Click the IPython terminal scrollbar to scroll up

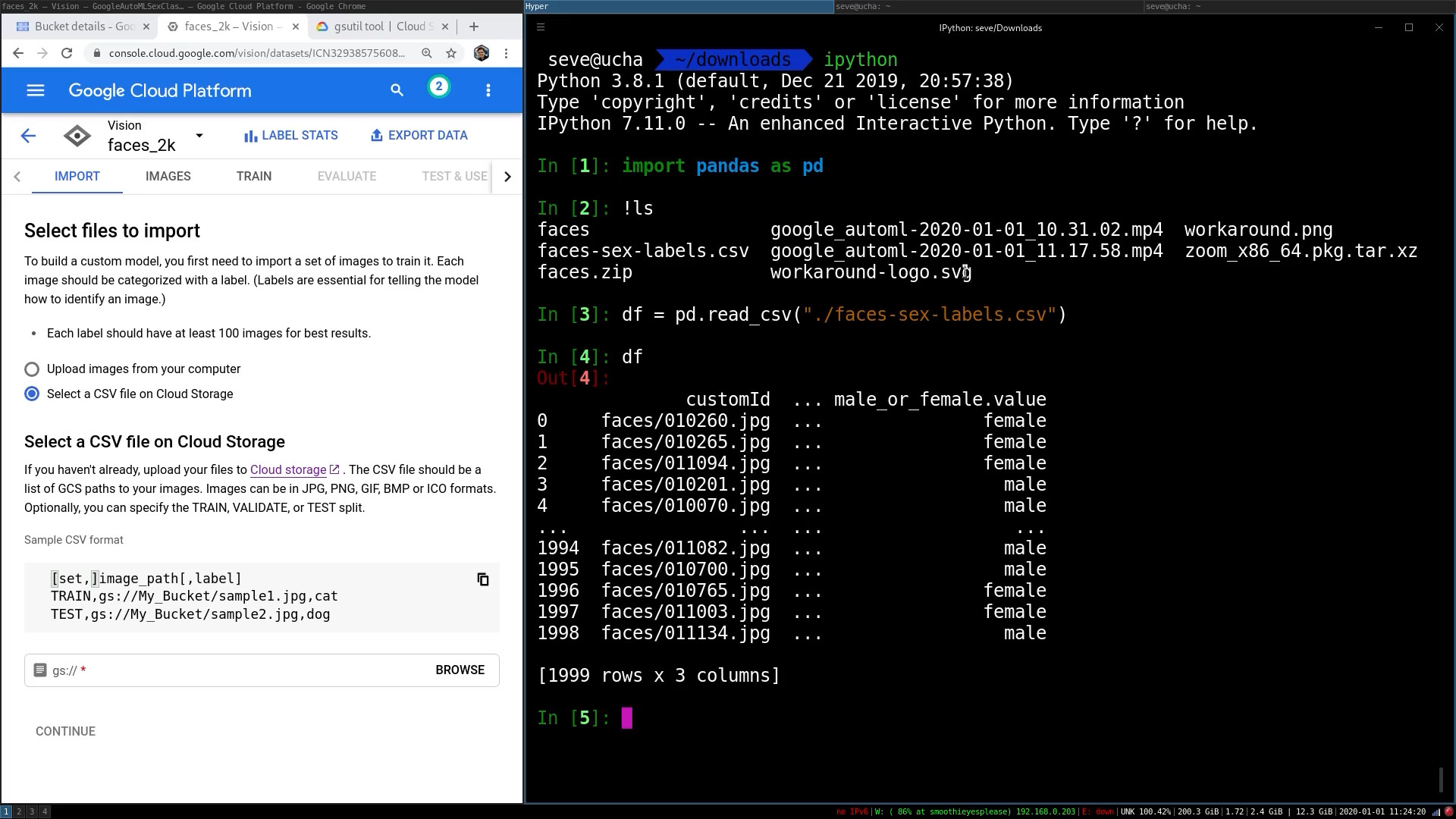tap(1448, 400)
